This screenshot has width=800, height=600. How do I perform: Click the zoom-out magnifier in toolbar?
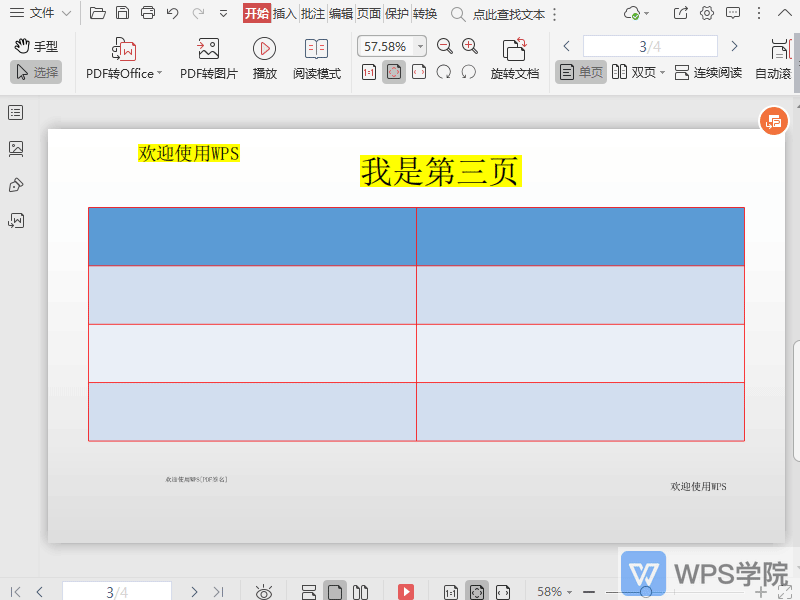445,46
